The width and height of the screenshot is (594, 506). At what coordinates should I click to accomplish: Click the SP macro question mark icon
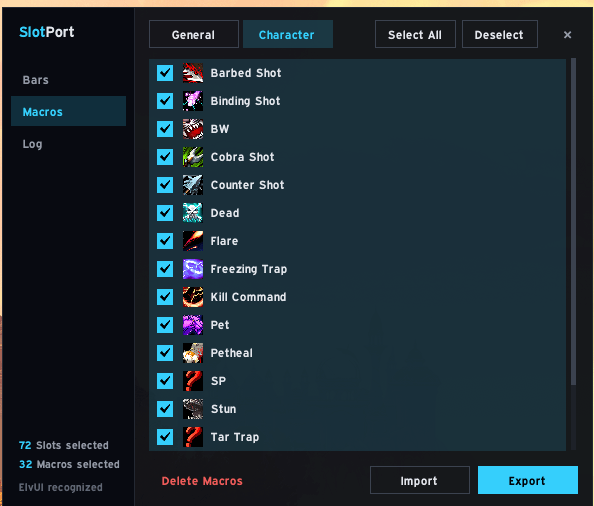pyautogui.click(x=193, y=381)
